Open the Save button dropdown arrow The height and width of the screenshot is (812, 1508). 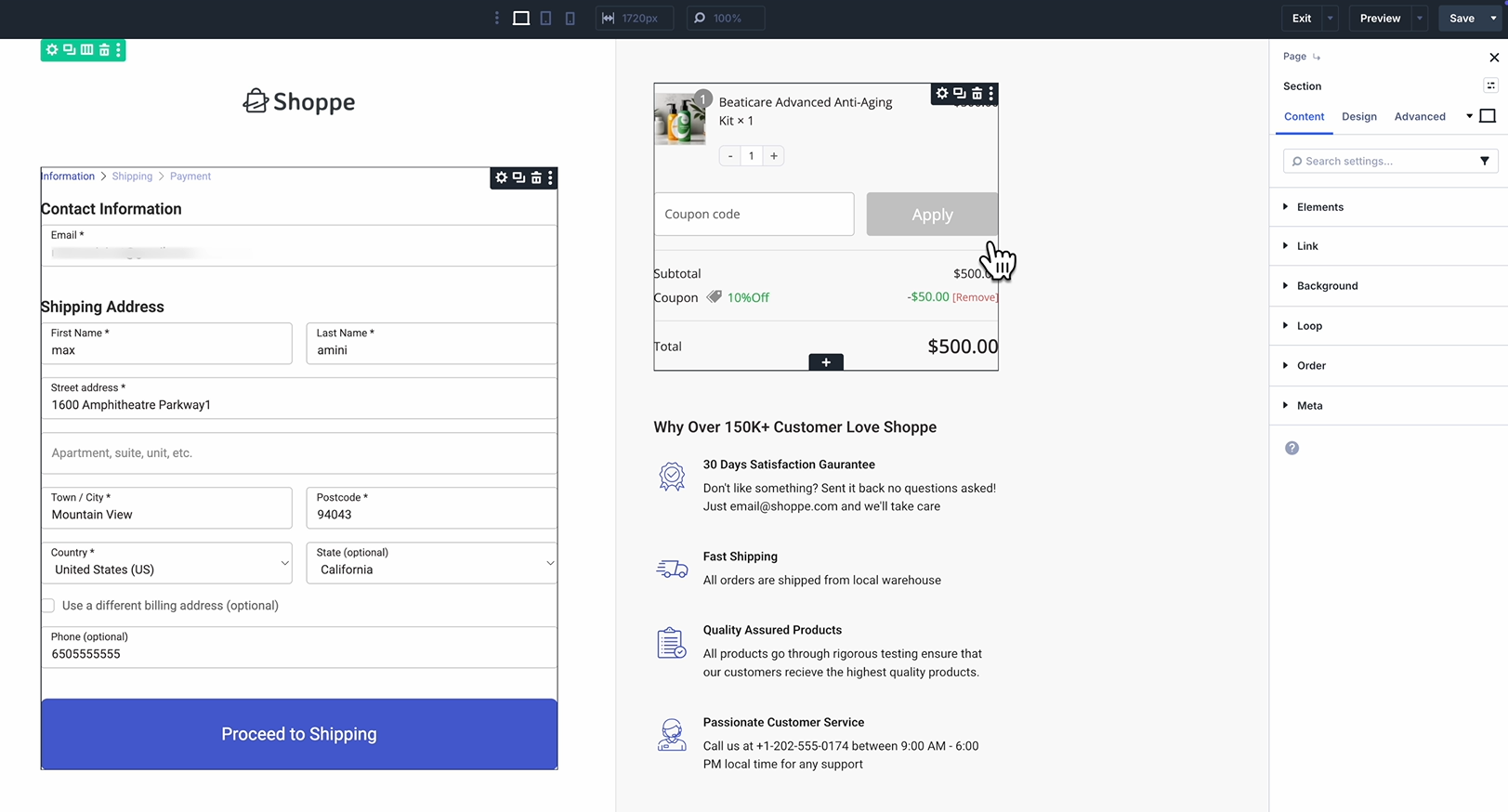pos(1493,18)
